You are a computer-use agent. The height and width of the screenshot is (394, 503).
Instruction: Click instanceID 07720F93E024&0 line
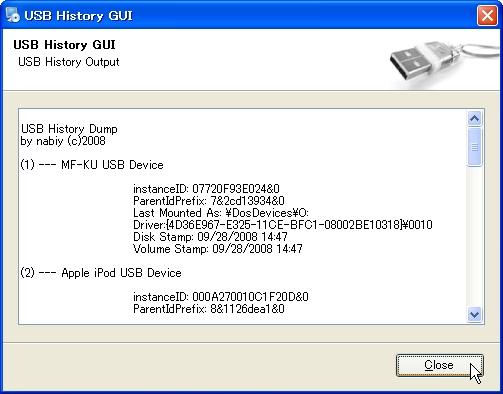point(206,189)
